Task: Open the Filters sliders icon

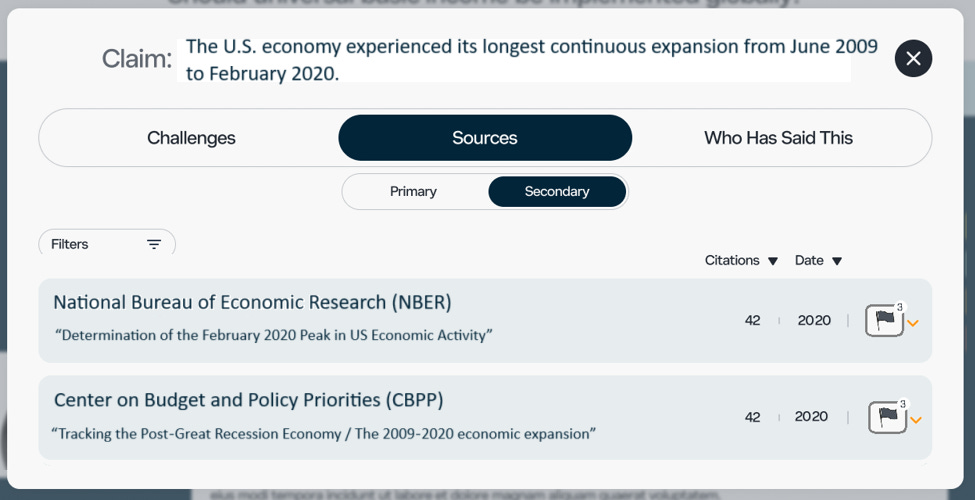Action: [154, 244]
